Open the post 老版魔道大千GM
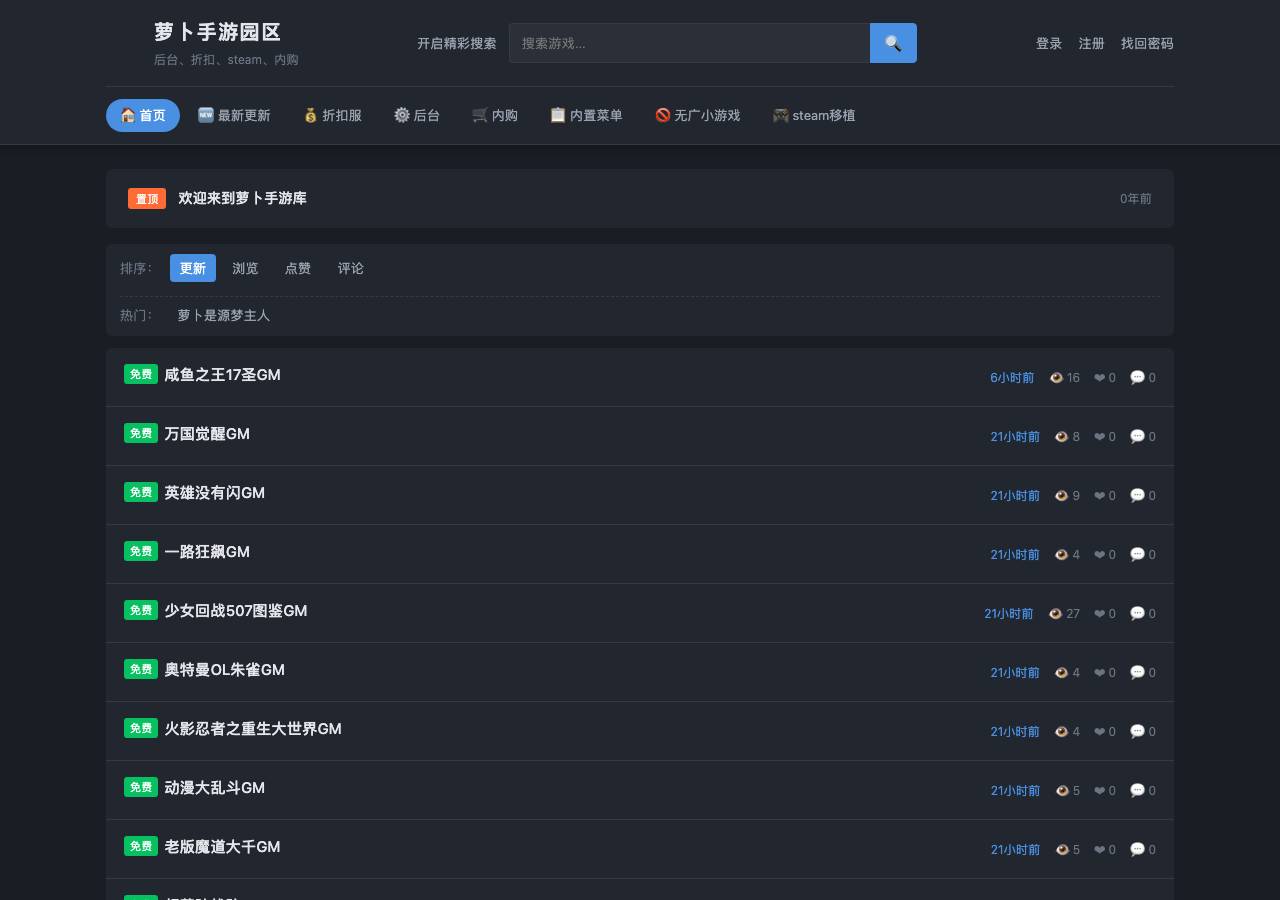The image size is (1280, 900). pyautogui.click(x=222, y=847)
